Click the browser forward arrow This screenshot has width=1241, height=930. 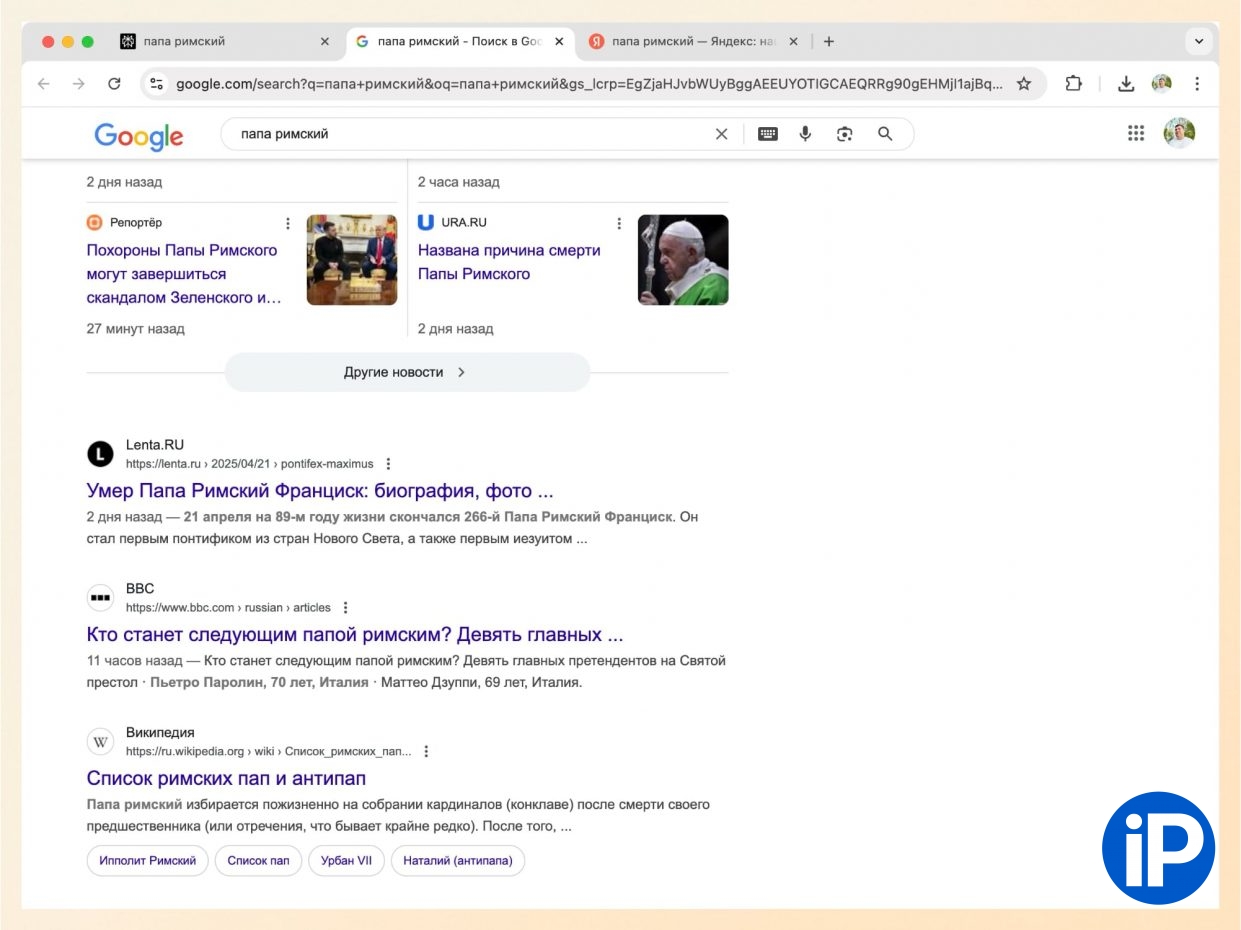pyautogui.click(x=78, y=84)
